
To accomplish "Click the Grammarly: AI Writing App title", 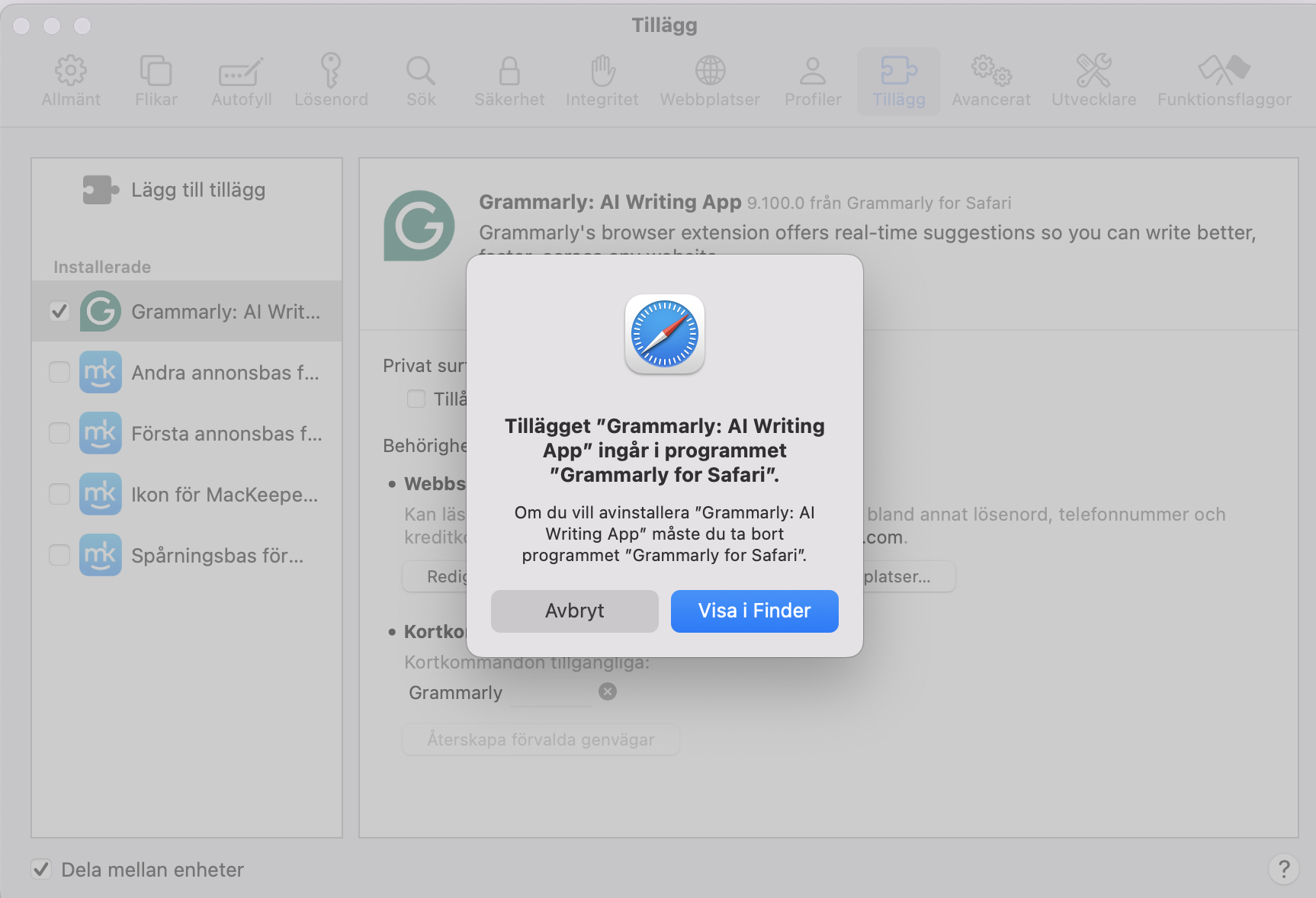I will (x=610, y=202).
